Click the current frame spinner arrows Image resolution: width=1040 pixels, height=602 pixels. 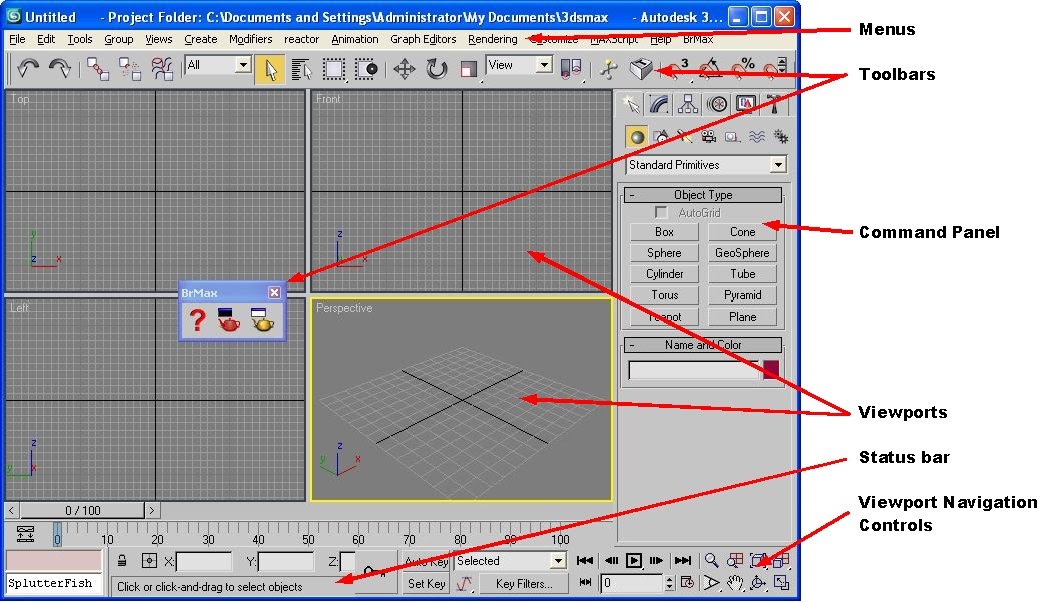coord(669,583)
